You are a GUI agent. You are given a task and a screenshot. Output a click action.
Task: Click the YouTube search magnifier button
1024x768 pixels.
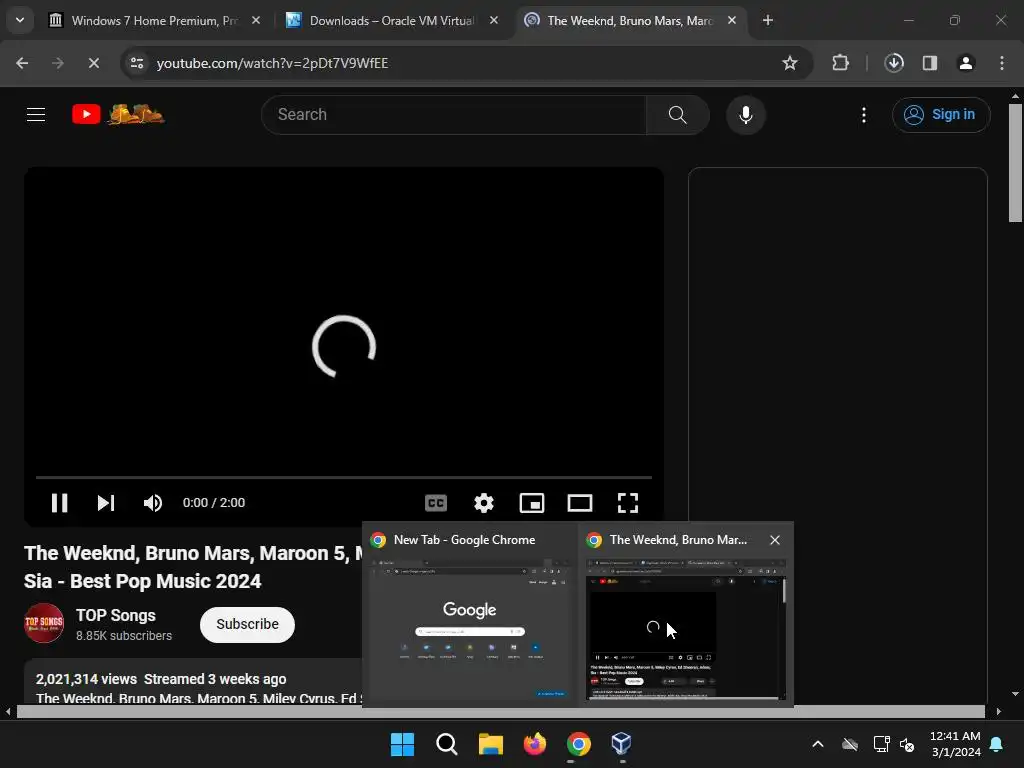point(677,115)
